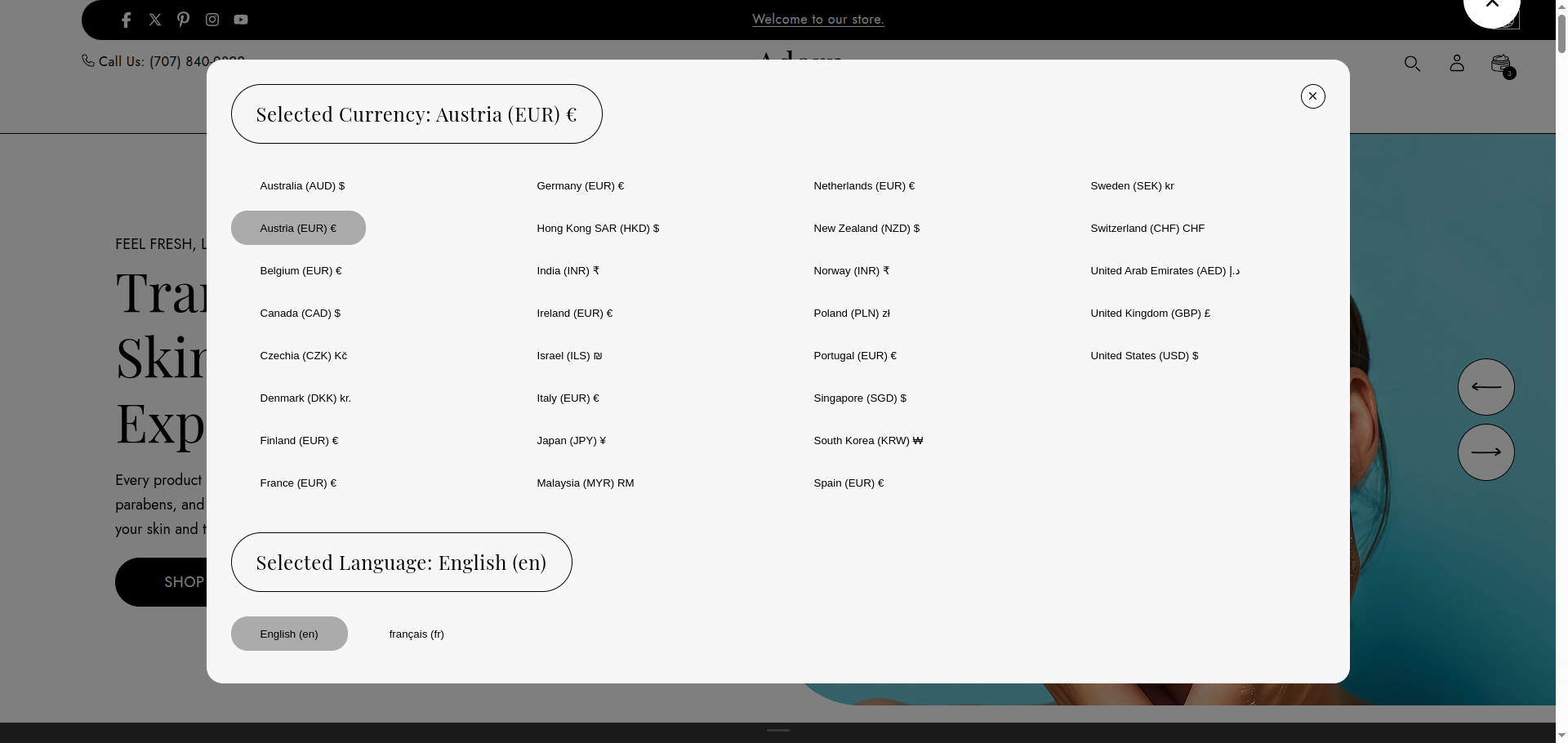Click the phone icon beside Call Us
The image size is (1568, 743).
point(88,60)
